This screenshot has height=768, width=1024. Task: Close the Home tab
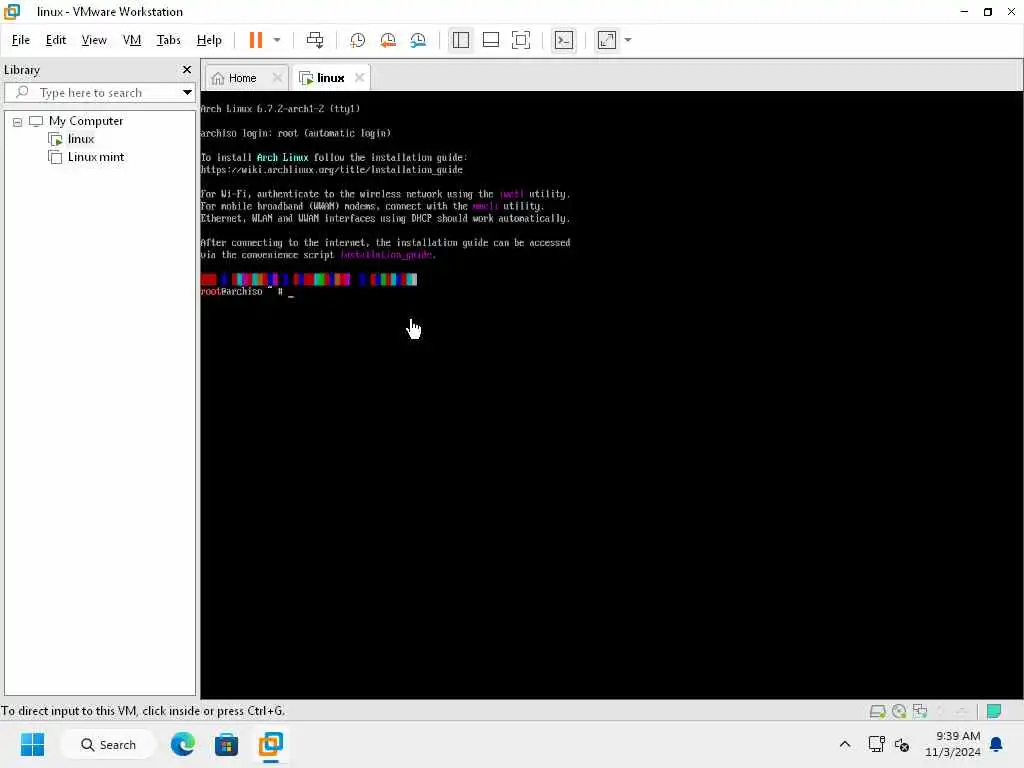(x=277, y=78)
